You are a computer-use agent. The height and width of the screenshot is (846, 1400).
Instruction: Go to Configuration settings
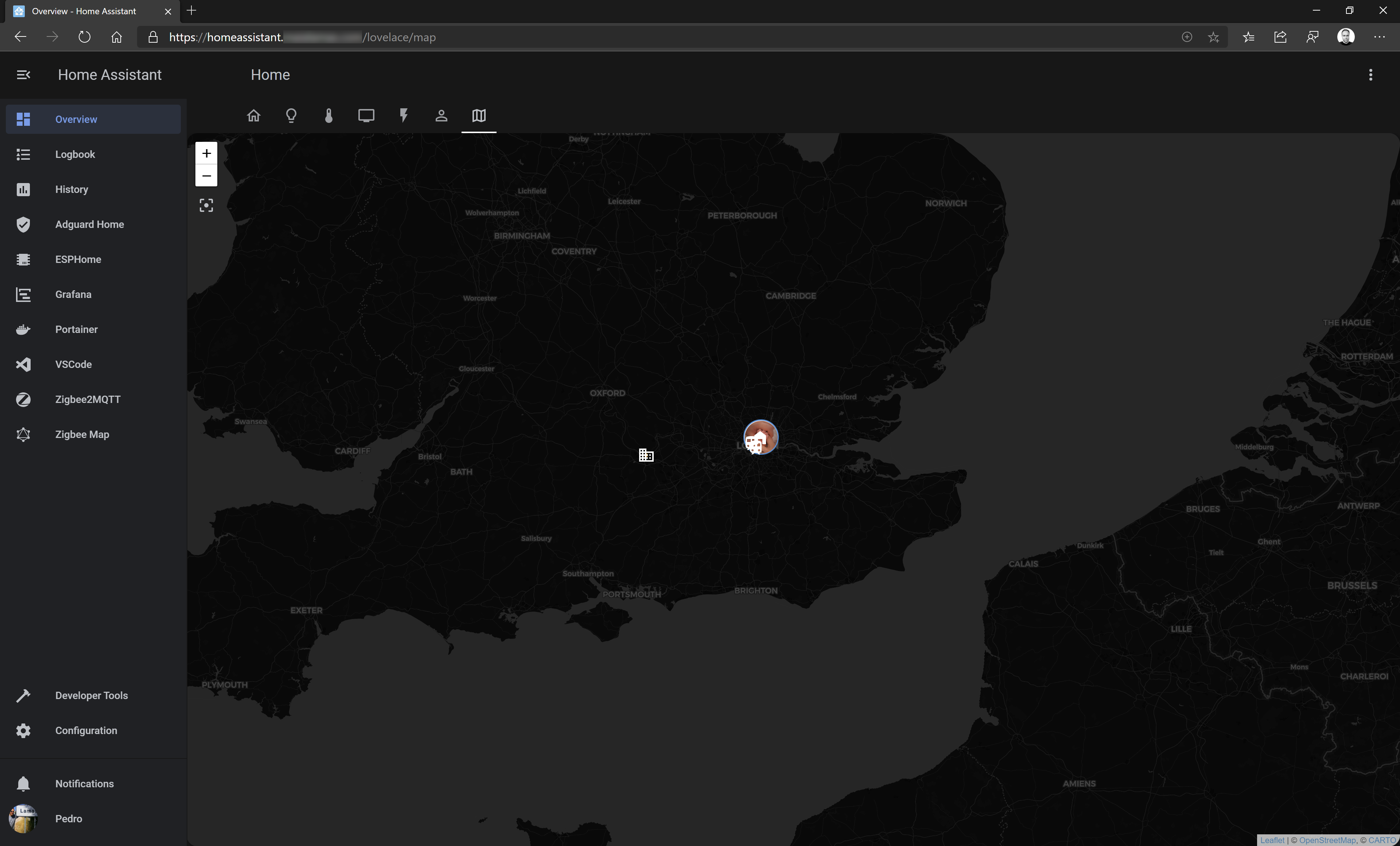point(86,731)
